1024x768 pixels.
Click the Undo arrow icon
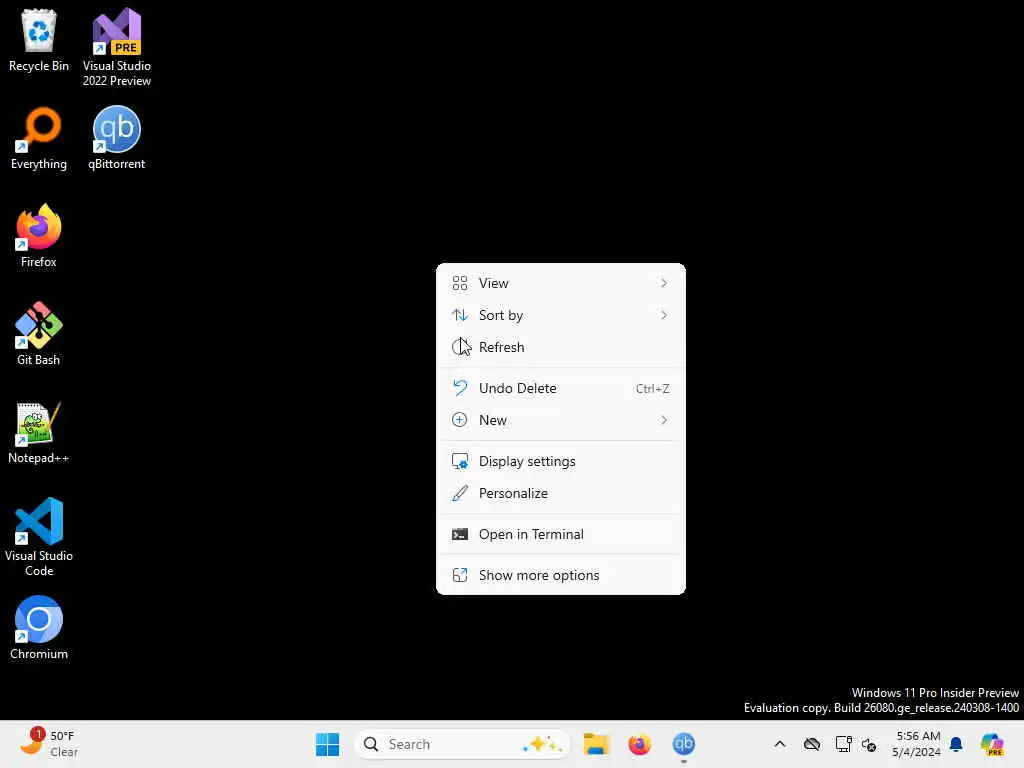tap(460, 388)
